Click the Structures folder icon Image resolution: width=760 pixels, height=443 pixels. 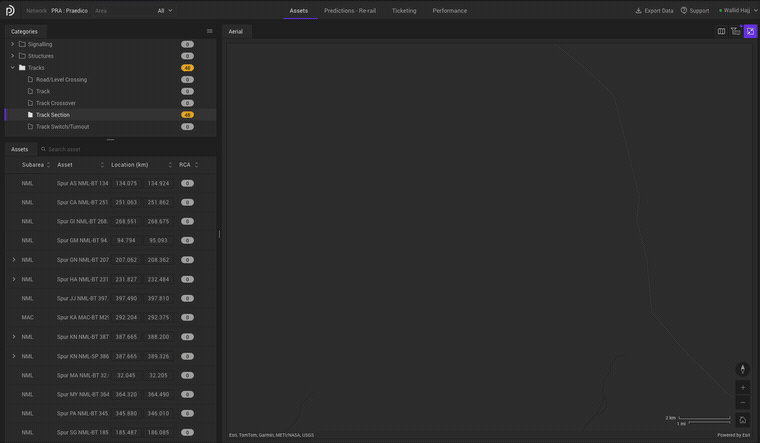coord(22,56)
